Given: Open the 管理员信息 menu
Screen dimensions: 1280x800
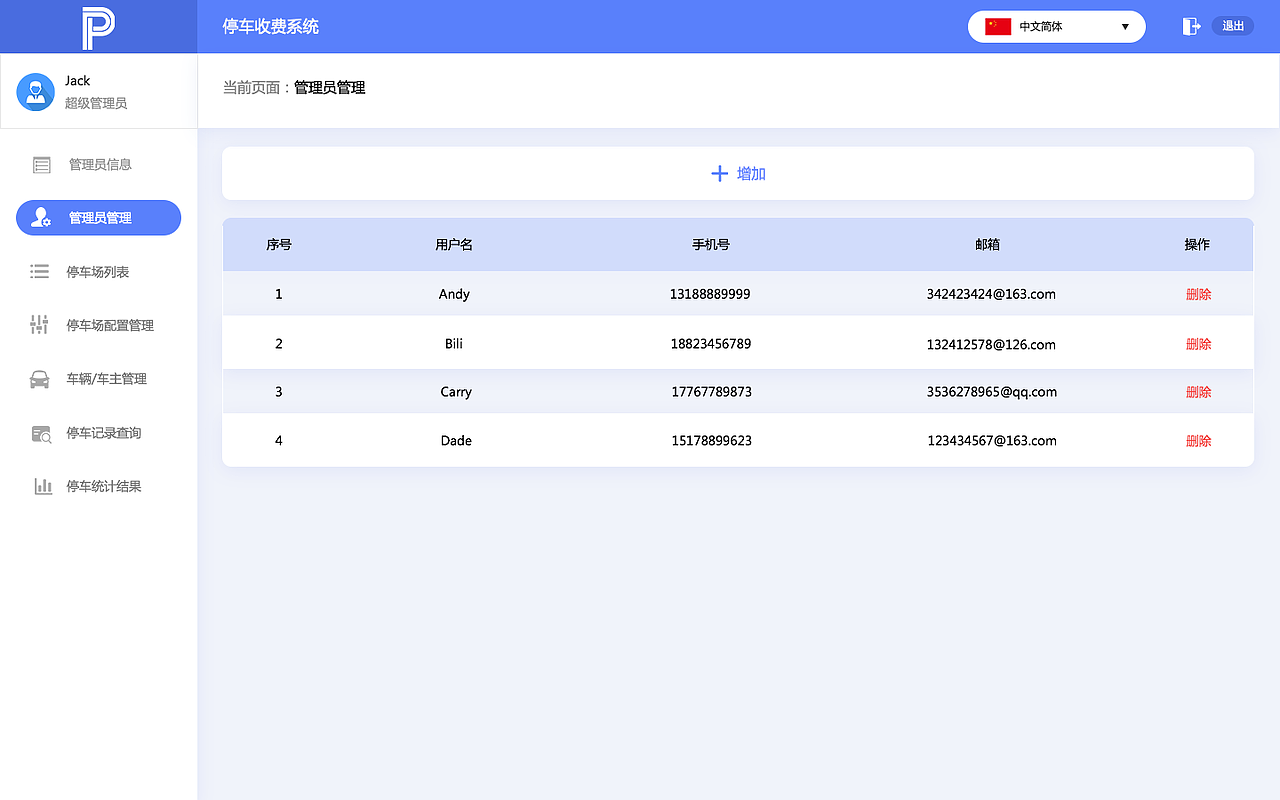Looking at the screenshot, I should click(x=98, y=165).
